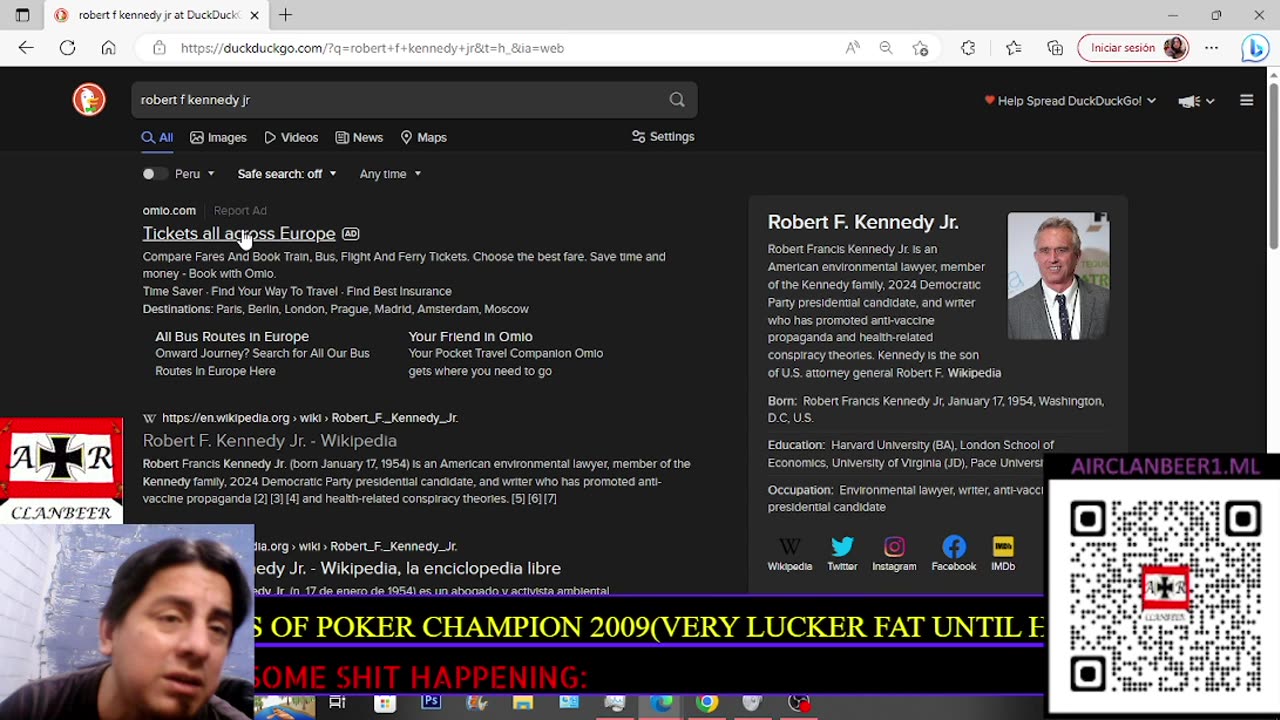Click Robert F. Kennedy Jr. portrait thumbnail
The image size is (1280, 720).
(1058, 276)
